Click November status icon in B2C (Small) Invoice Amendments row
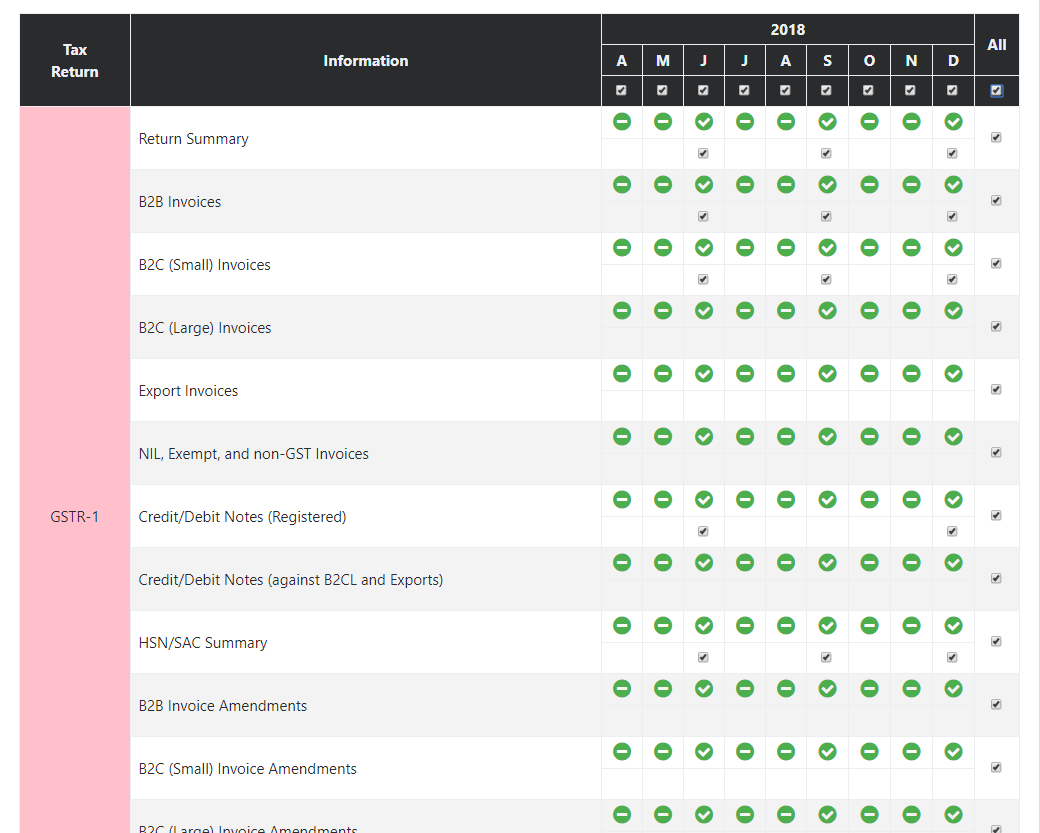This screenshot has height=833, width=1040. pos(911,752)
